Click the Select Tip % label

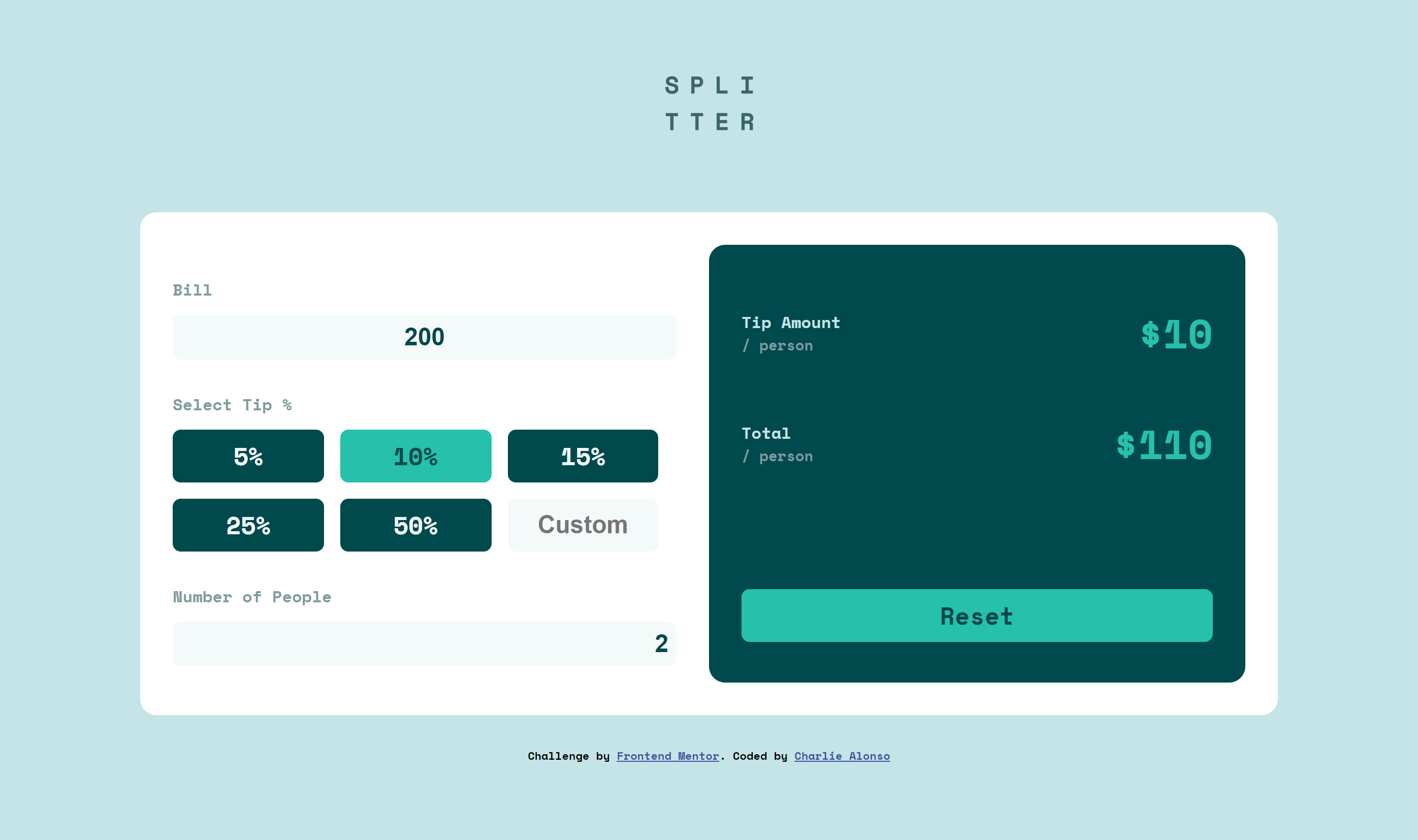click(x=232, y=405)
